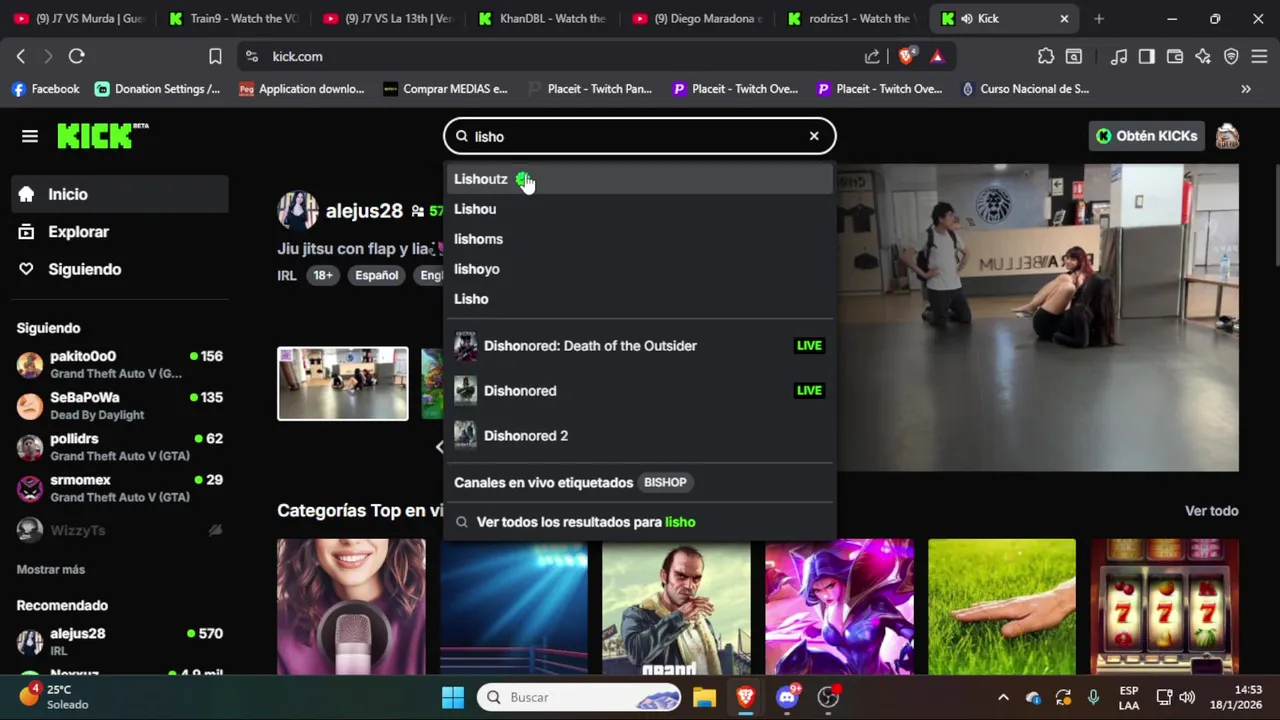Open the slots 777 category card
The image size is (1280, 720).
1164,607
